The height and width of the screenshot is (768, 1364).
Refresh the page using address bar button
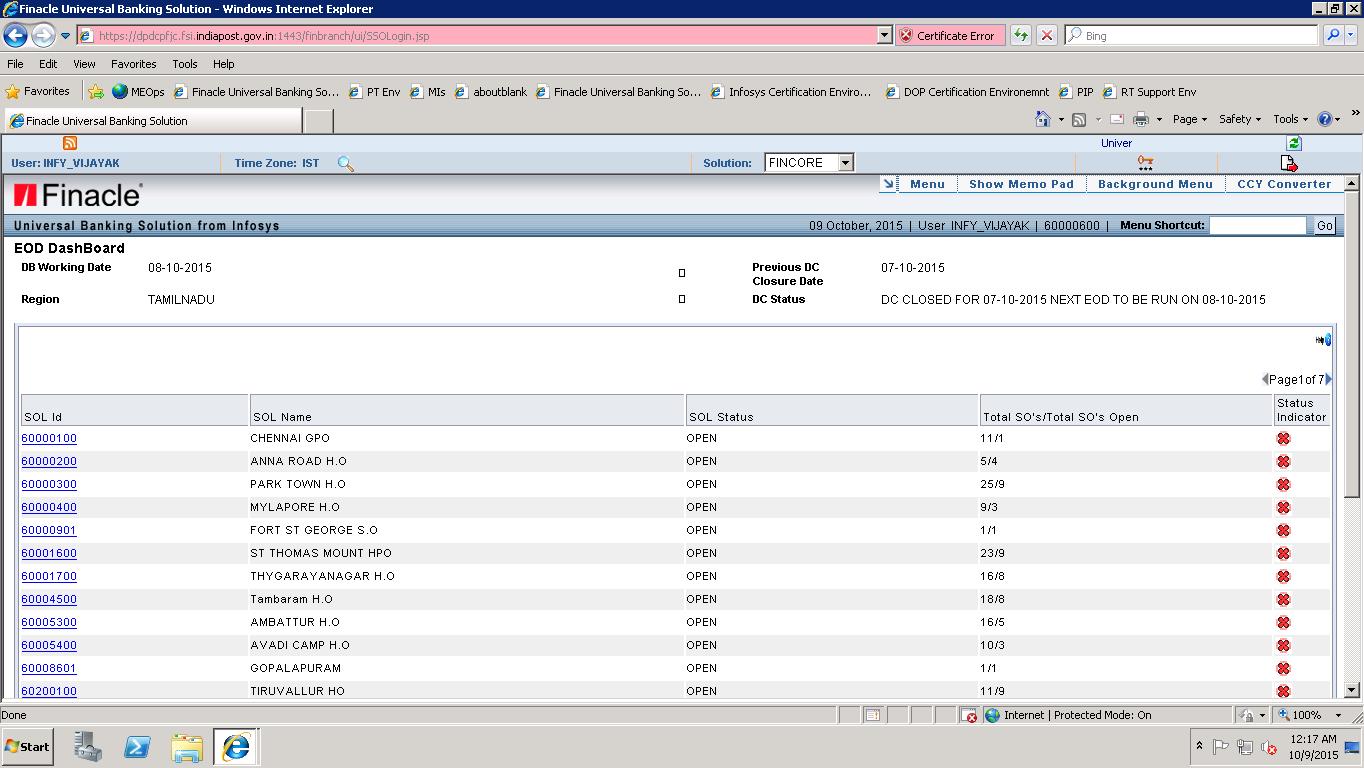click(1020, 35)
